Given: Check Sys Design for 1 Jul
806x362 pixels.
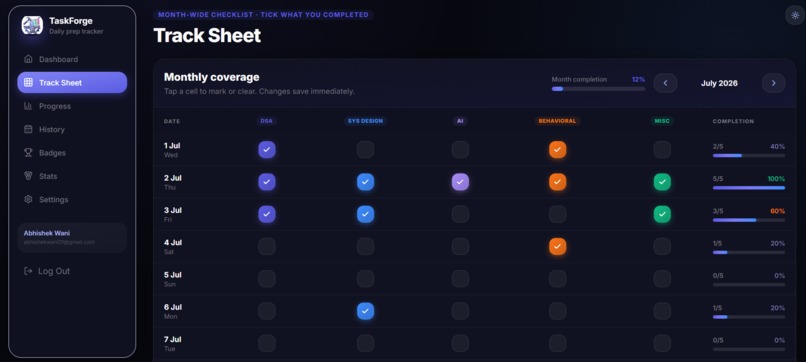Looking at the screenshot, I should [x=365, y=150].
